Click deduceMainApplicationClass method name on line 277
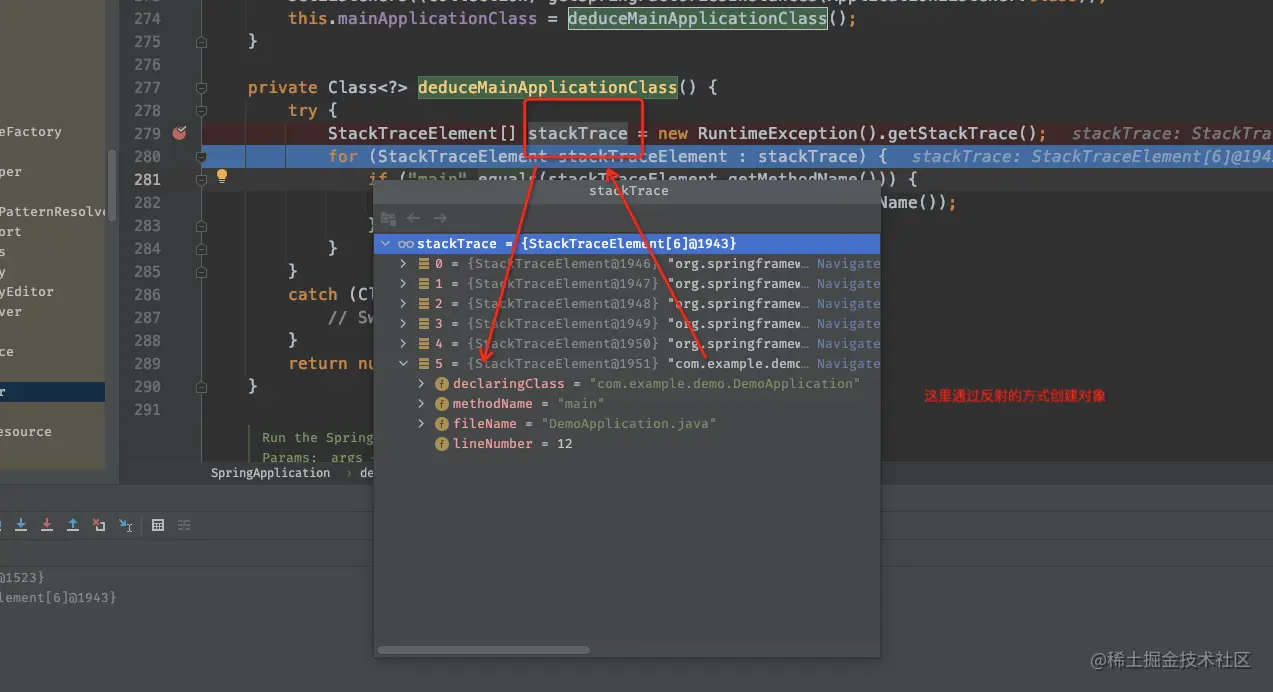1273x692 pixels. point(547,88)
